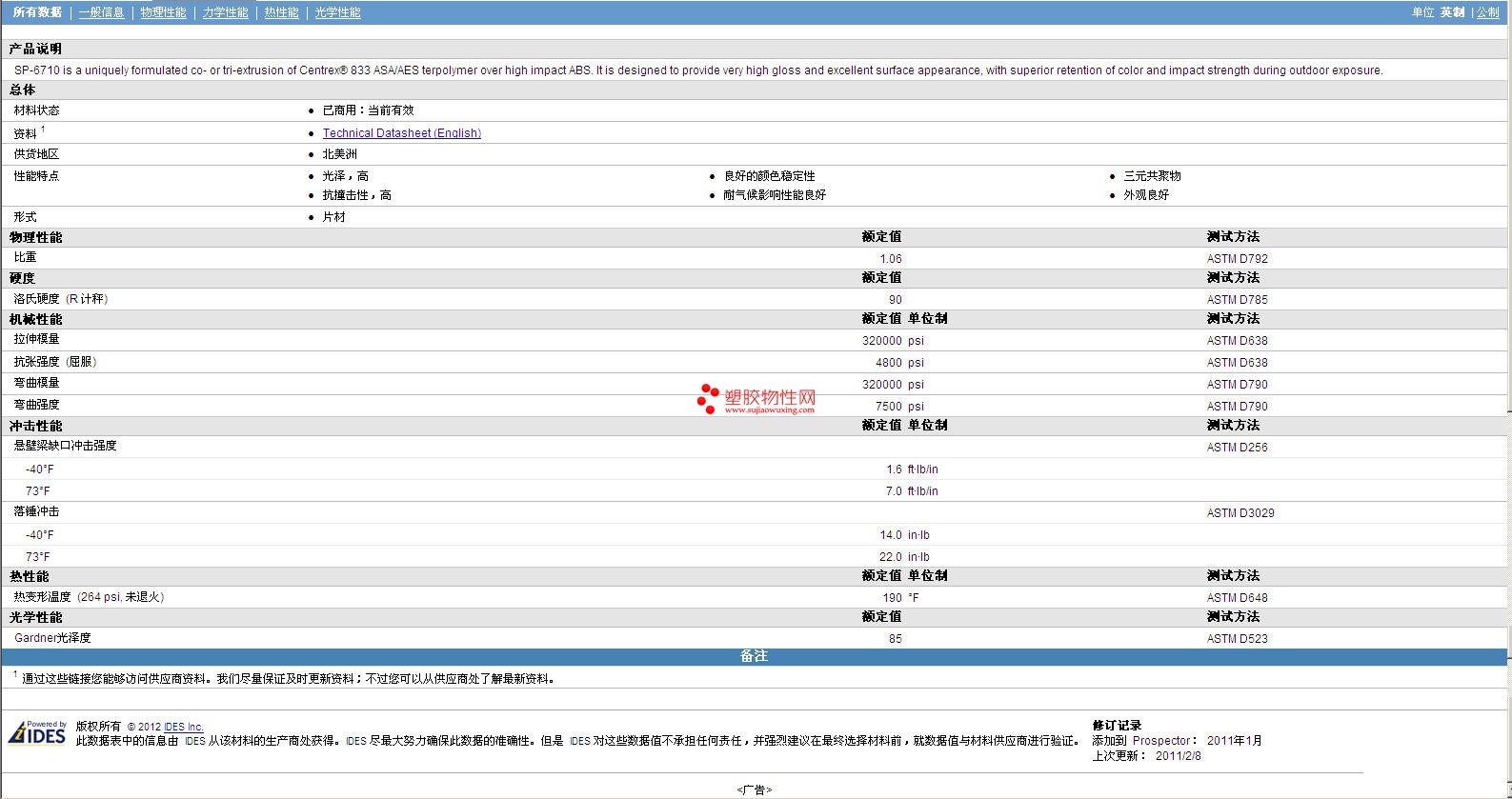Click the 热变形温度 row label
Screen dimensions: 1512x799
point(90,597)
